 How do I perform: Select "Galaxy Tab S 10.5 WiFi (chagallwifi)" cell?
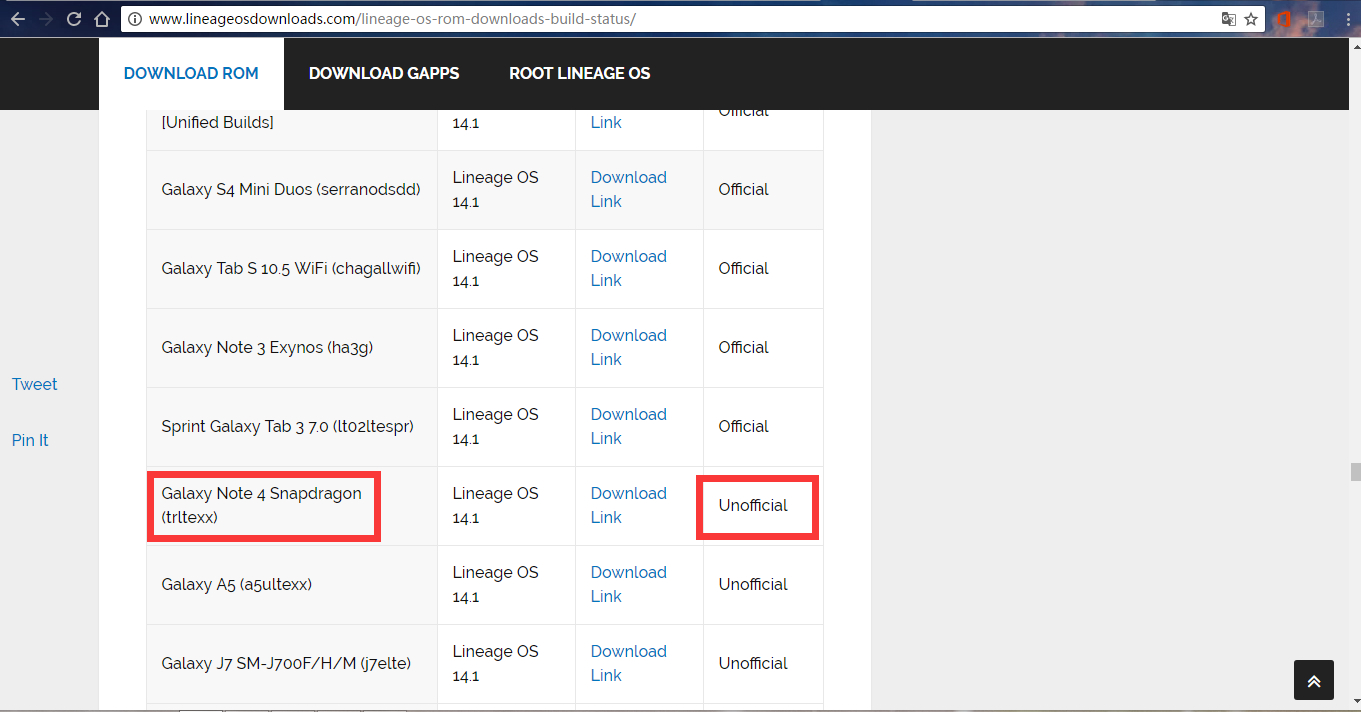click(291, 268)
